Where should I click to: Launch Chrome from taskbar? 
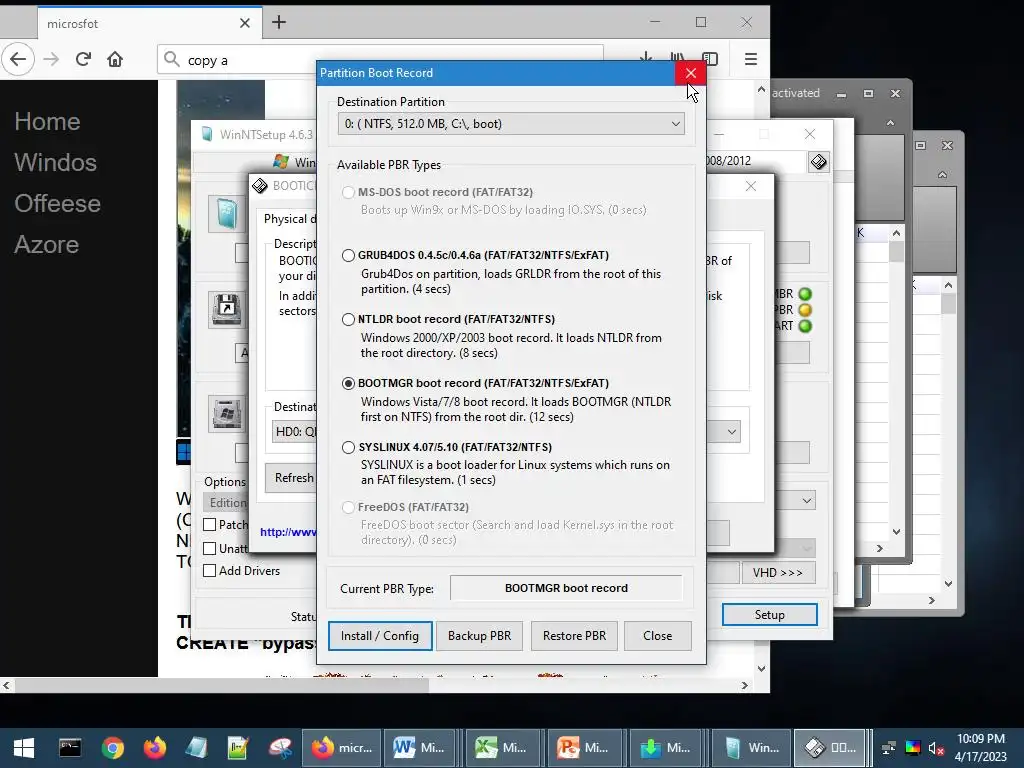click(x=112, y=748)
